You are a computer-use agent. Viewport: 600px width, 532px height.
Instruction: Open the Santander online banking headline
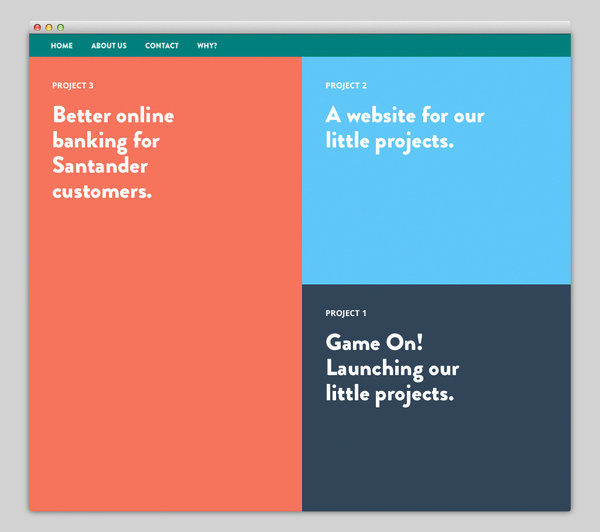click(113, 152)
